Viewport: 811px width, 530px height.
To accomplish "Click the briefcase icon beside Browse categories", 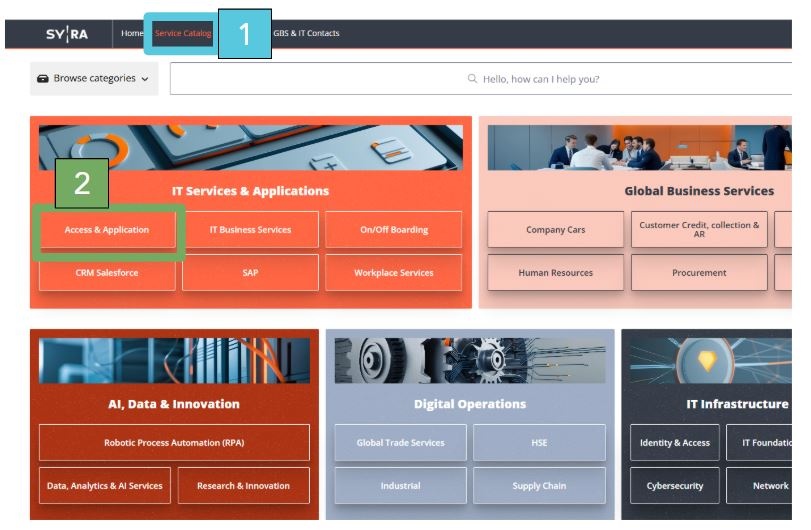I will coord(43,79).
